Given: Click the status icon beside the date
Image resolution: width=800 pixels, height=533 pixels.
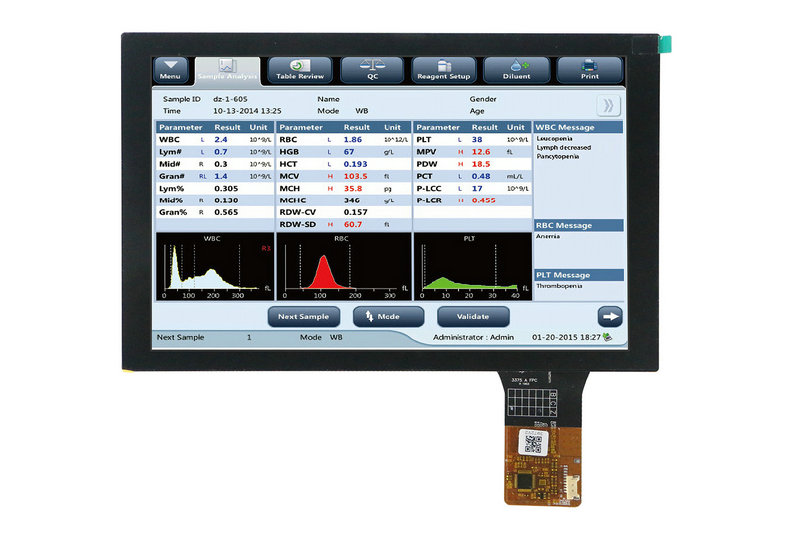Looking at the screenshot, I should [609, 338].
